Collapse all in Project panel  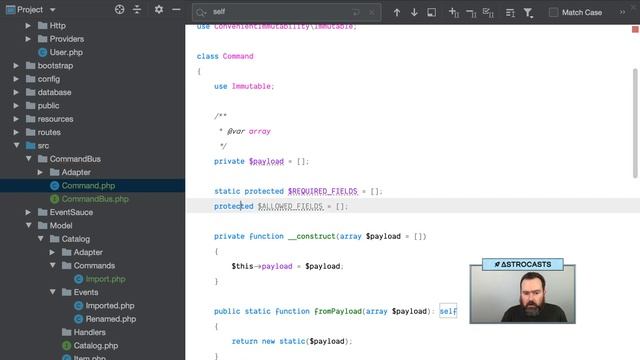(x=137, y=9)
